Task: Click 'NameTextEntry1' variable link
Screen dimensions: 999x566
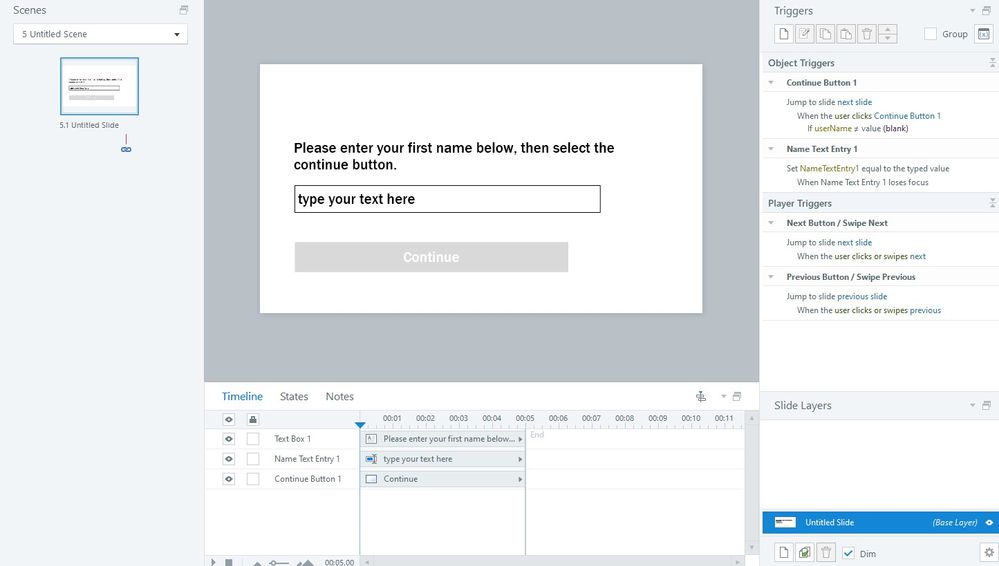Action: tap(829, 169)
